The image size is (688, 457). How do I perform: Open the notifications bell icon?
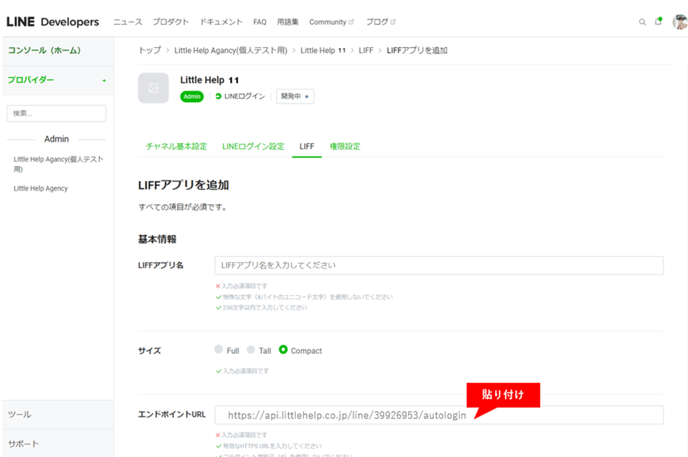658,21
